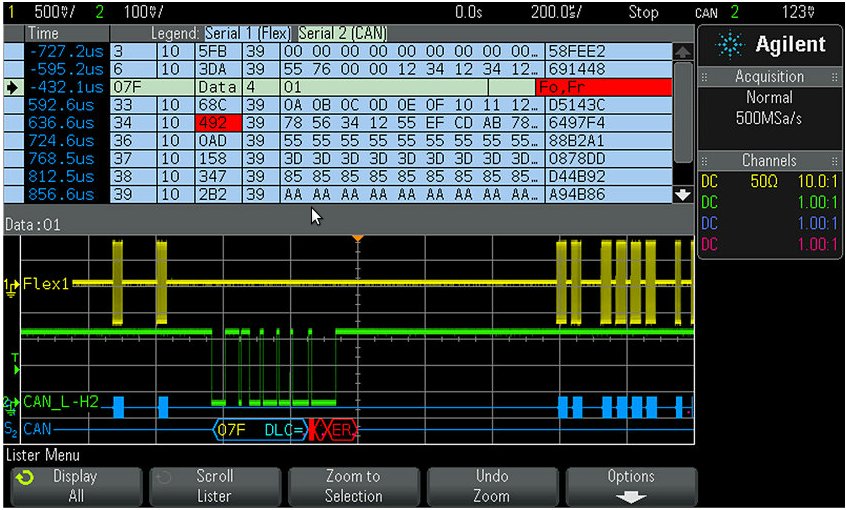Select lister row at 592.6us
846x510 pixels.
[338, 105]
